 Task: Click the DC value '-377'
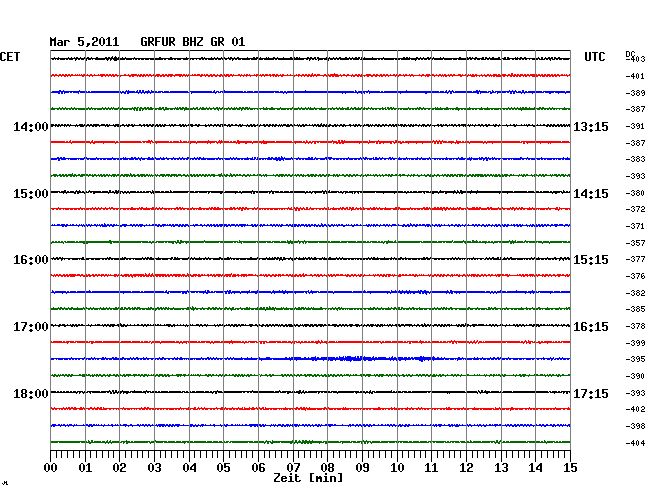tap(635, 259)
